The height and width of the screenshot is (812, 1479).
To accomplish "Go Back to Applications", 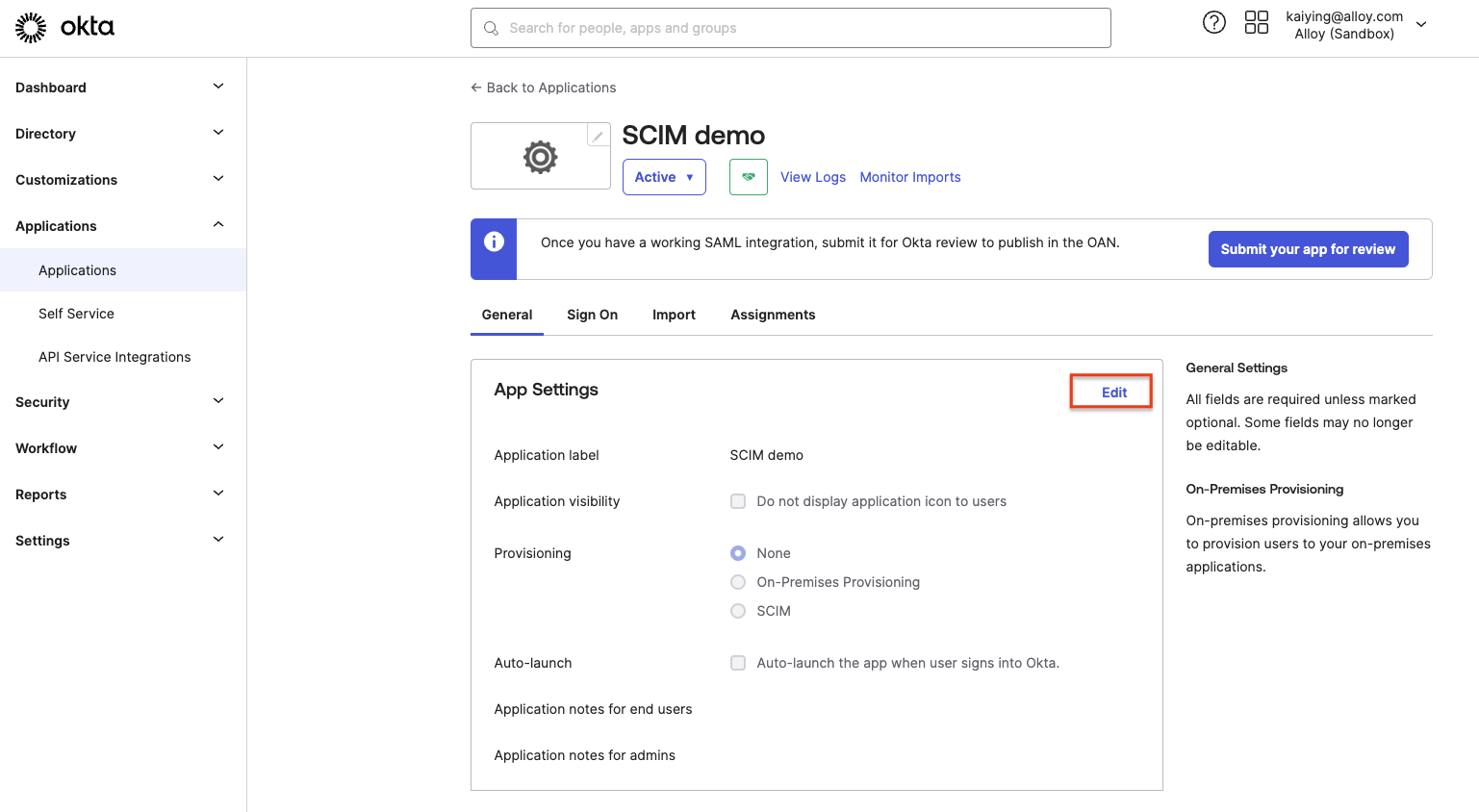I will click(544, 88).
